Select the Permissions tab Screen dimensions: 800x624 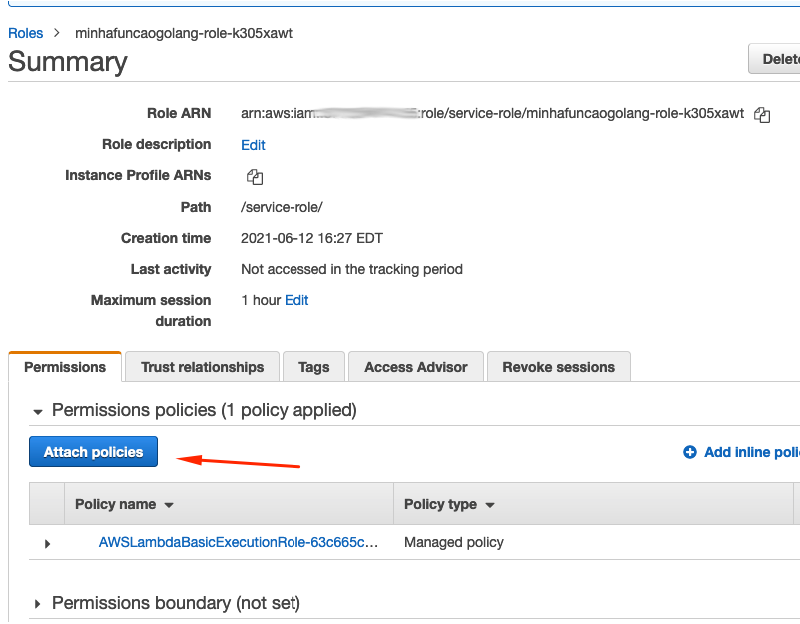[x=65, y=367]
